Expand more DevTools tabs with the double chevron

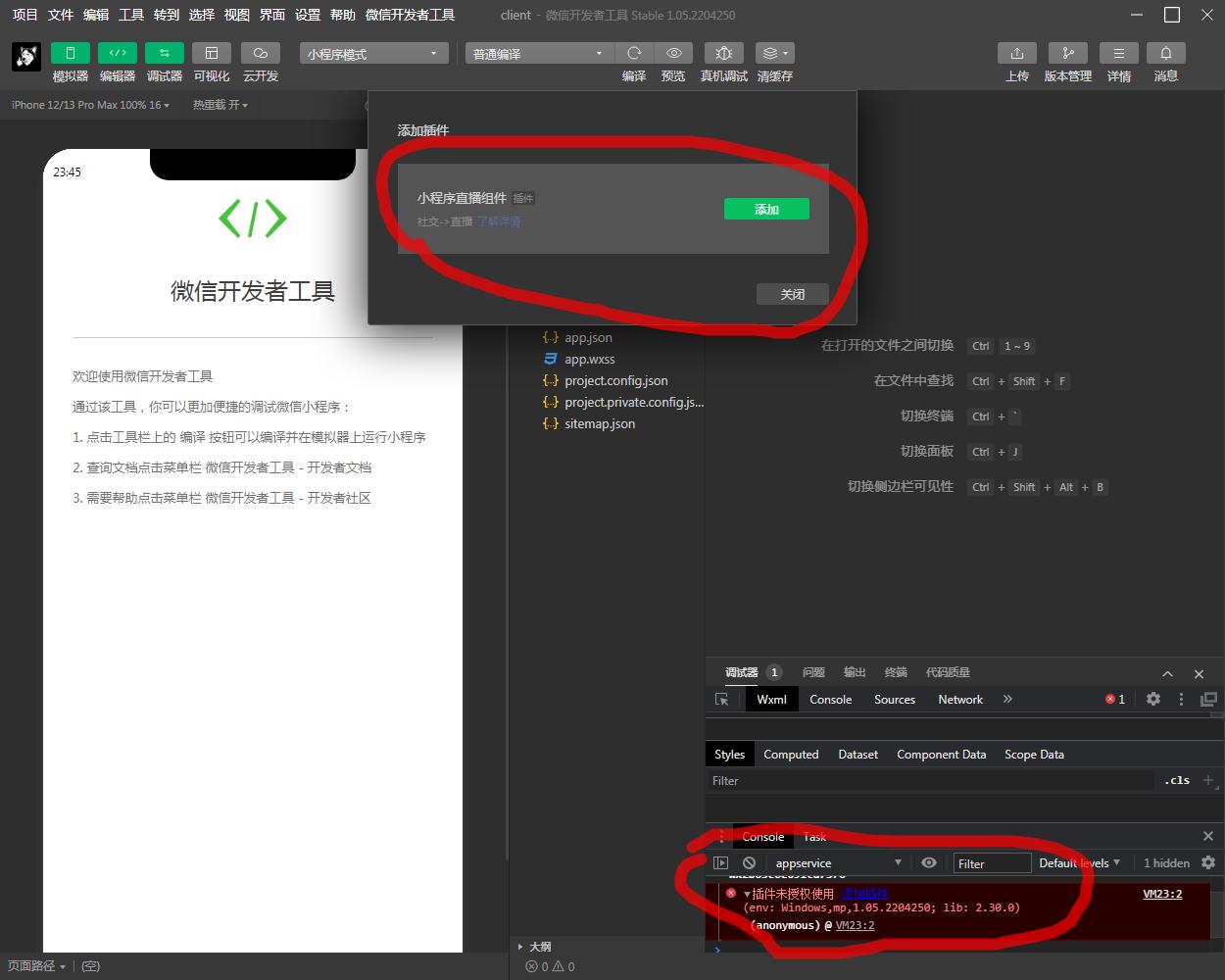point(1007,699)
